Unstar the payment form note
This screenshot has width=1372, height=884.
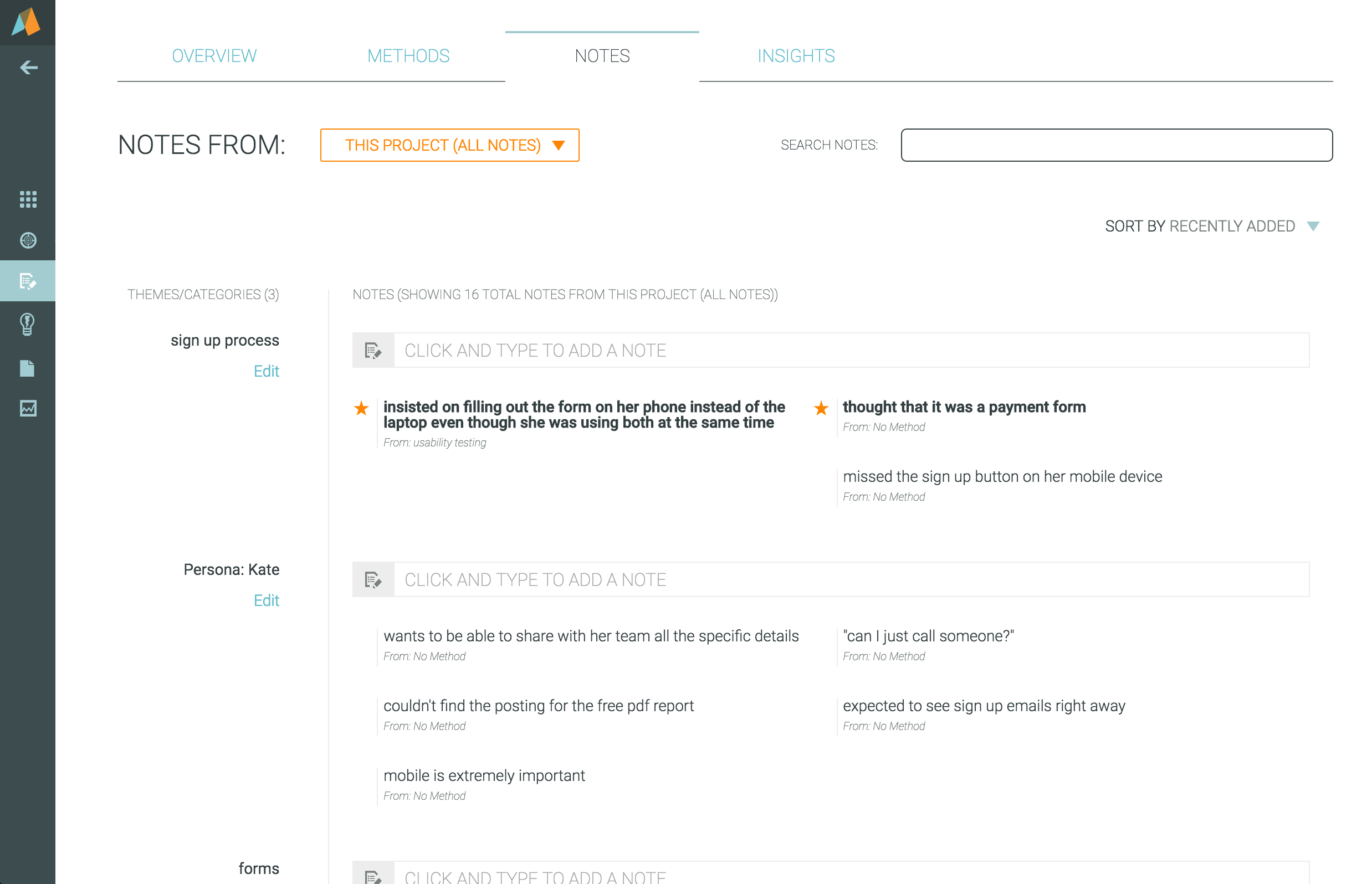821,408
